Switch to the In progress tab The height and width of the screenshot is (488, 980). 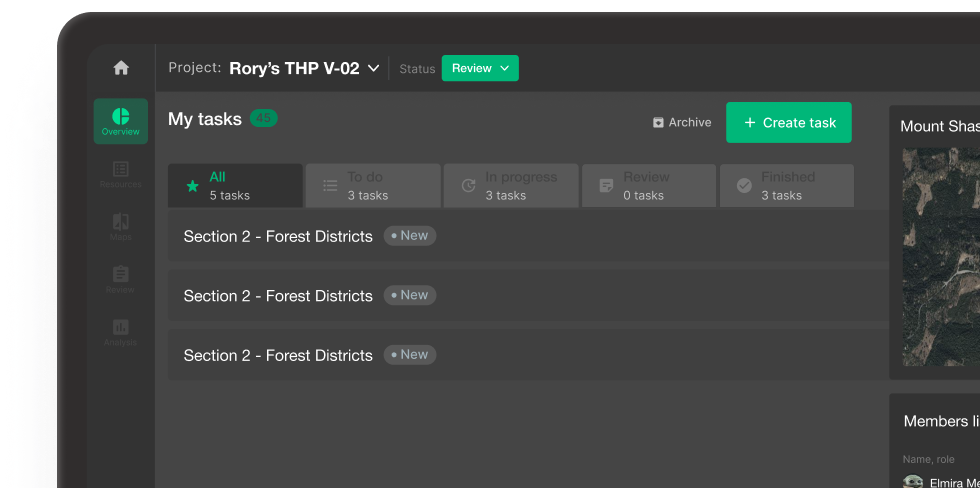coord(511,186)
